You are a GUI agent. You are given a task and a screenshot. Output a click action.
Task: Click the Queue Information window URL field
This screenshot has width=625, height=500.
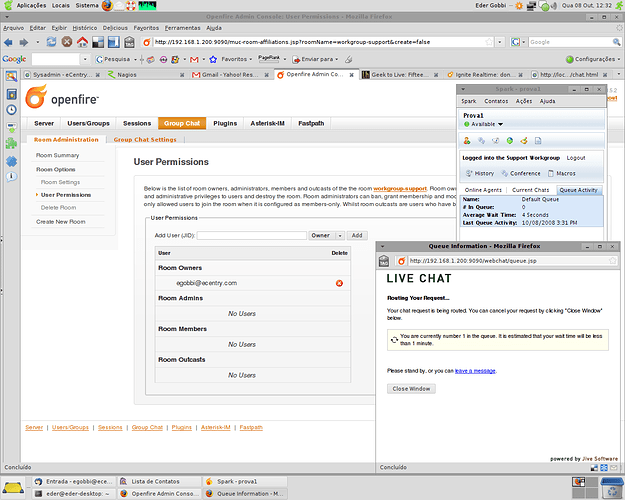click(509, 261)
